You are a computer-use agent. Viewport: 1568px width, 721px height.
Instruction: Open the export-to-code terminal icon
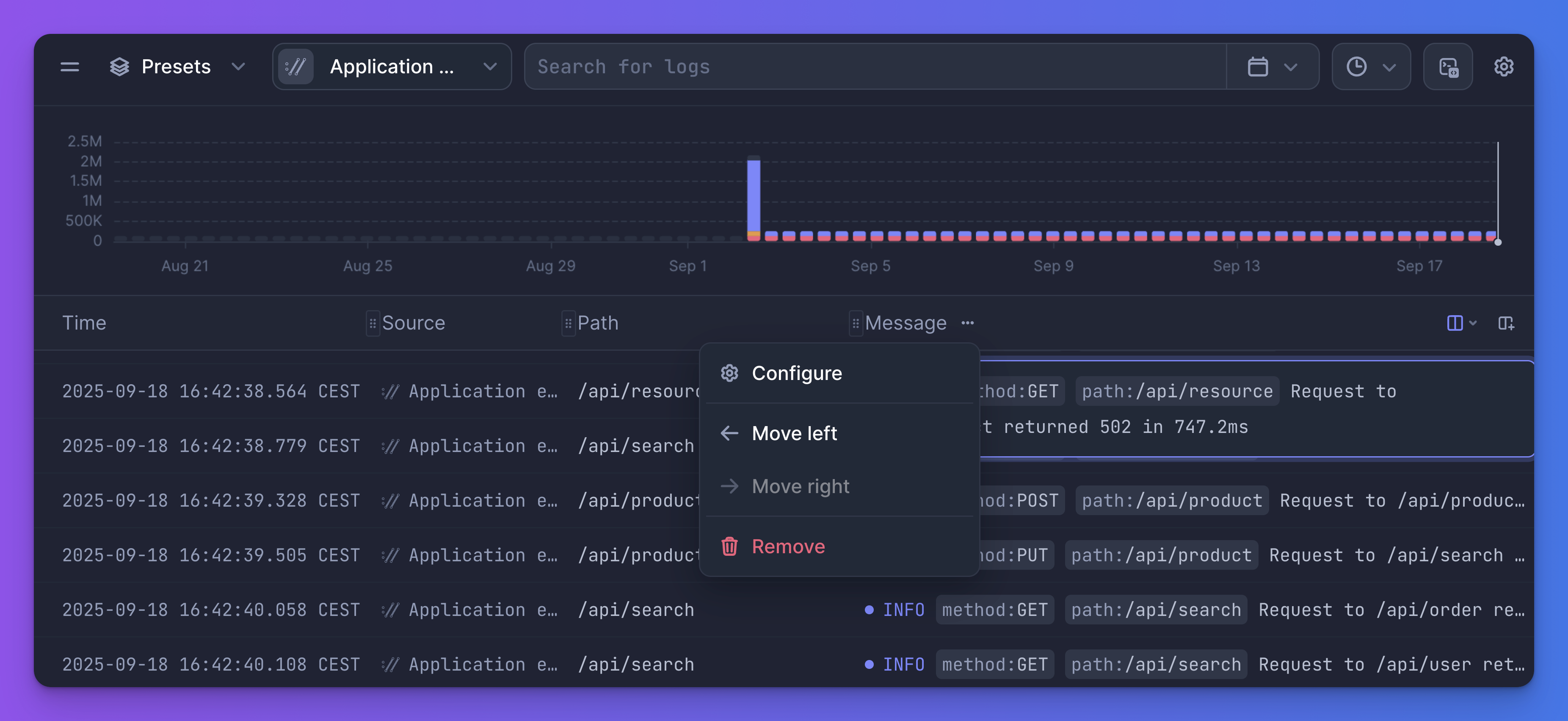click(1447, 67)
